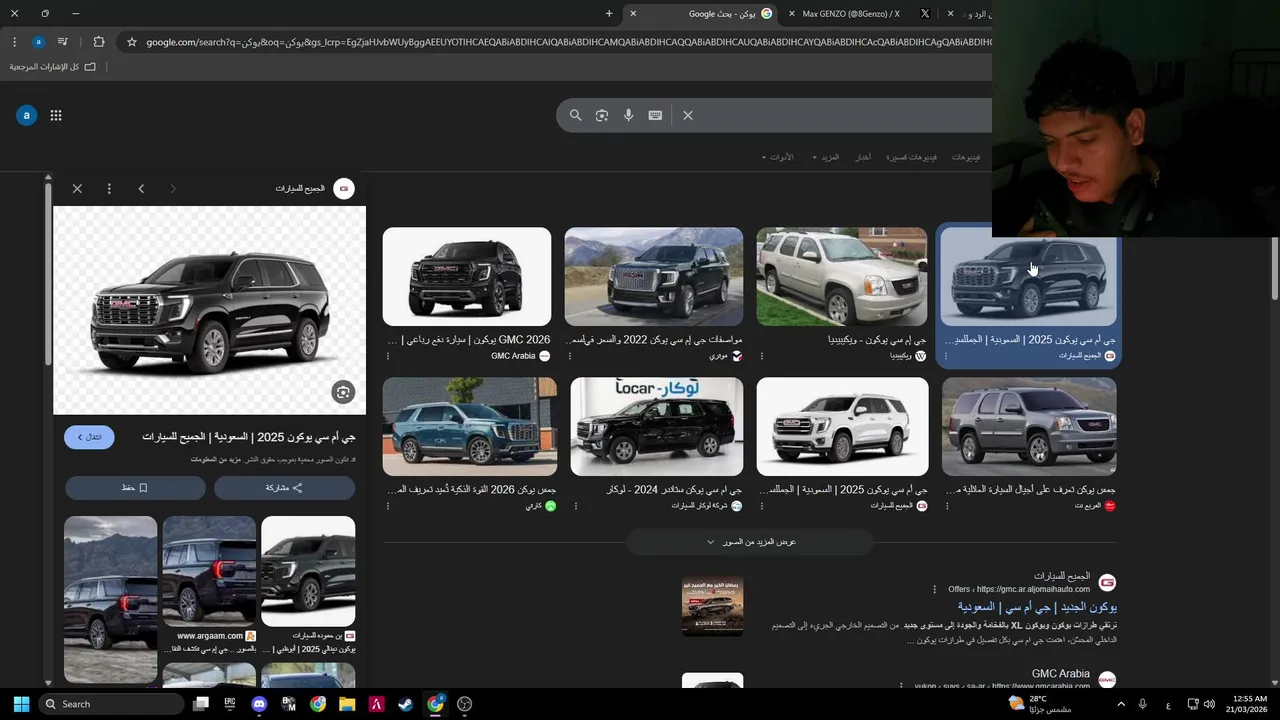Open Epic Games launcher from taskbar
The height and width of the screenshot is (720, 1280).
230,704
